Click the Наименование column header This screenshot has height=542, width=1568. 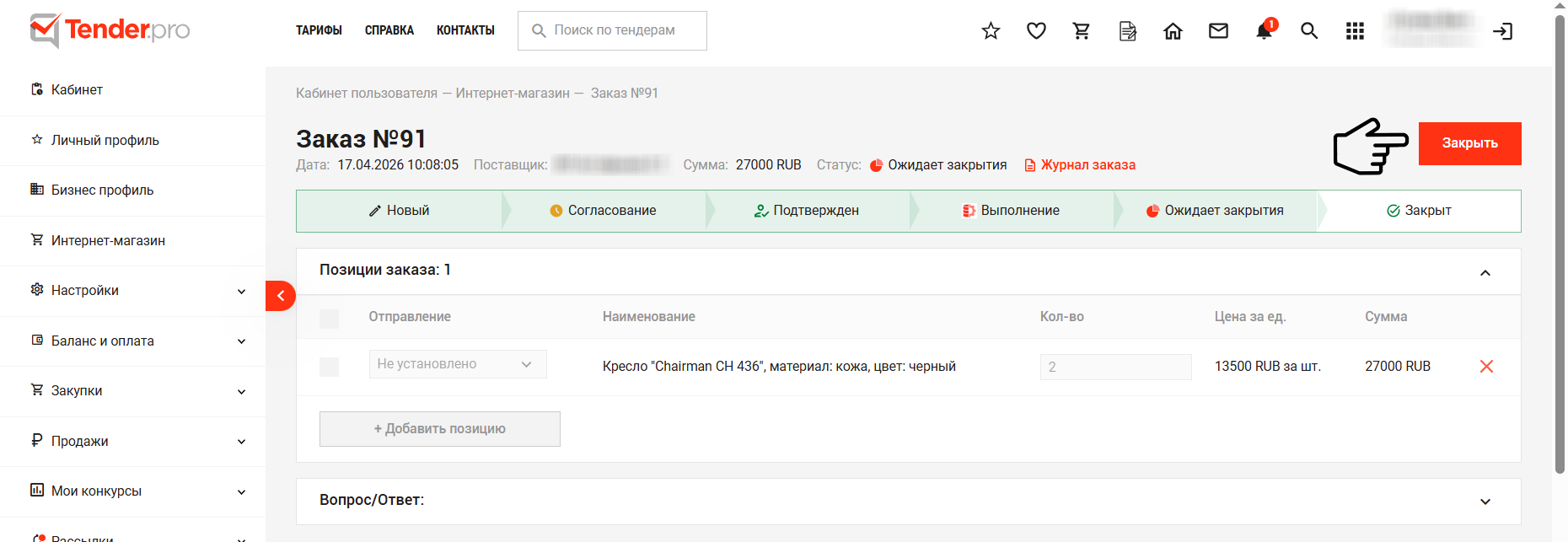[x=649, y=317]
